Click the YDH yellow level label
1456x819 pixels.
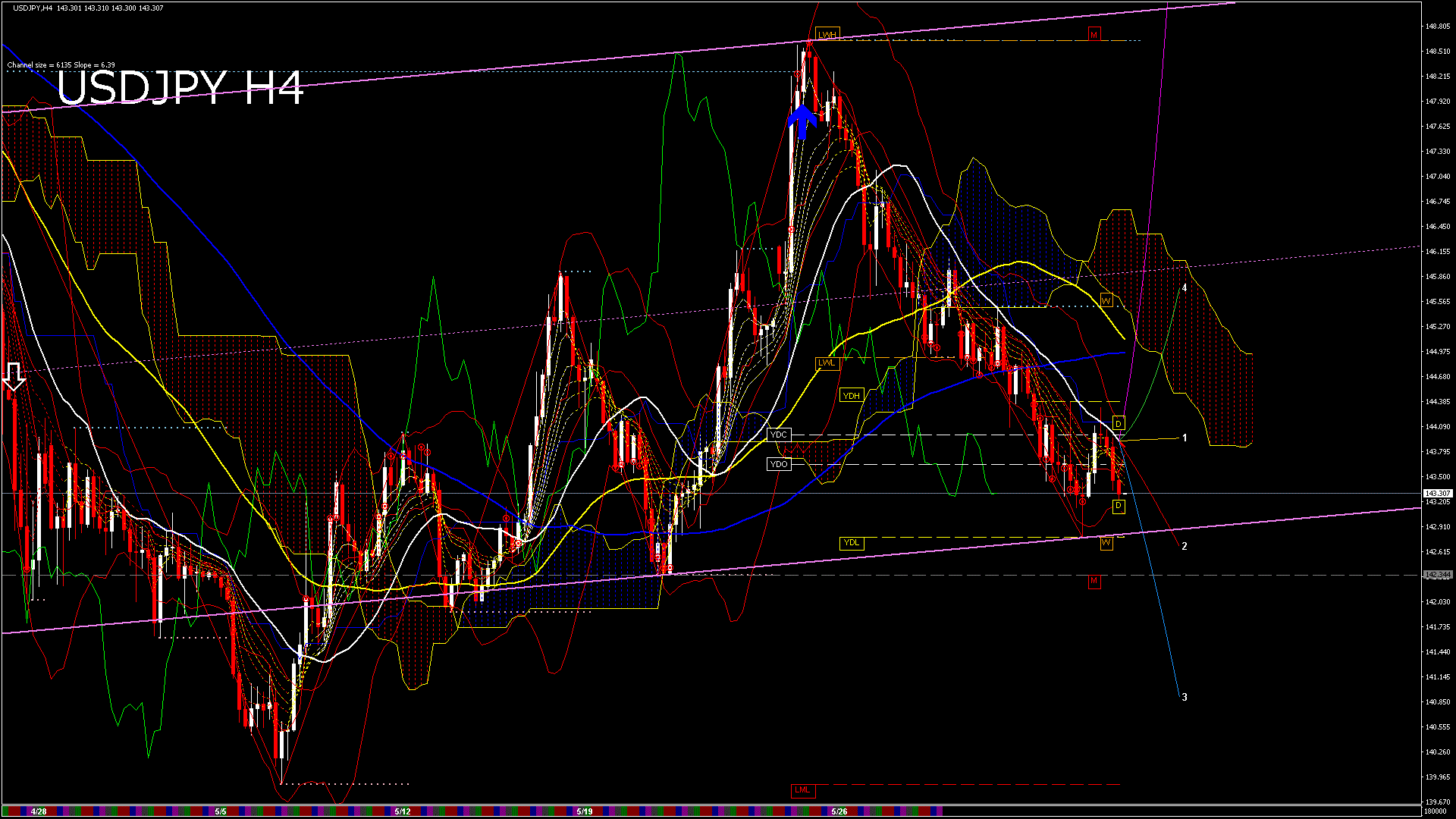(x=852, y=396)
